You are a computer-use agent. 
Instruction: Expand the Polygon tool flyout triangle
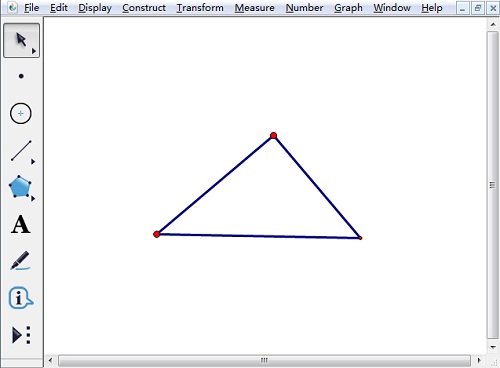coord(33,199)
